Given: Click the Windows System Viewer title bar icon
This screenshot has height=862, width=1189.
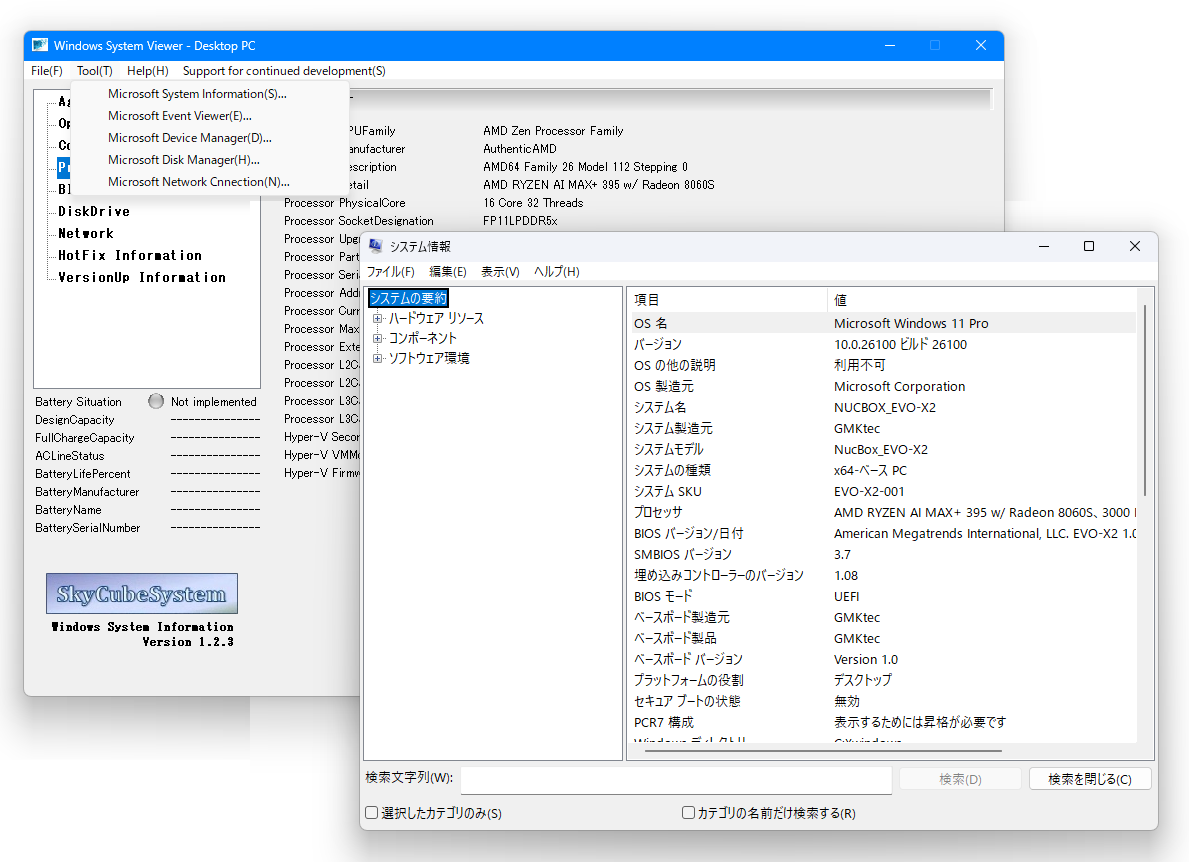Looking at the screenshot, I should (x=39, y=44).
